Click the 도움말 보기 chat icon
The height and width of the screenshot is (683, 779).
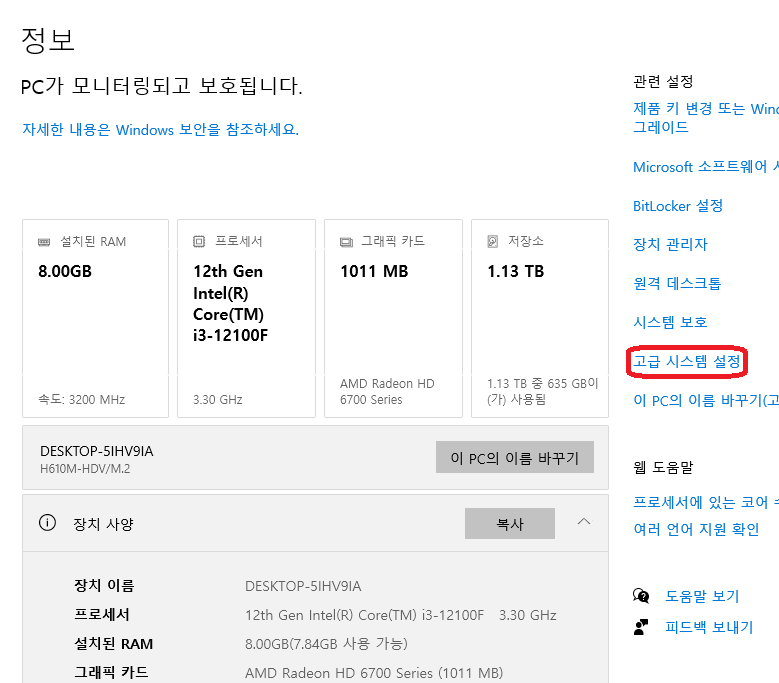click(641, 596)
